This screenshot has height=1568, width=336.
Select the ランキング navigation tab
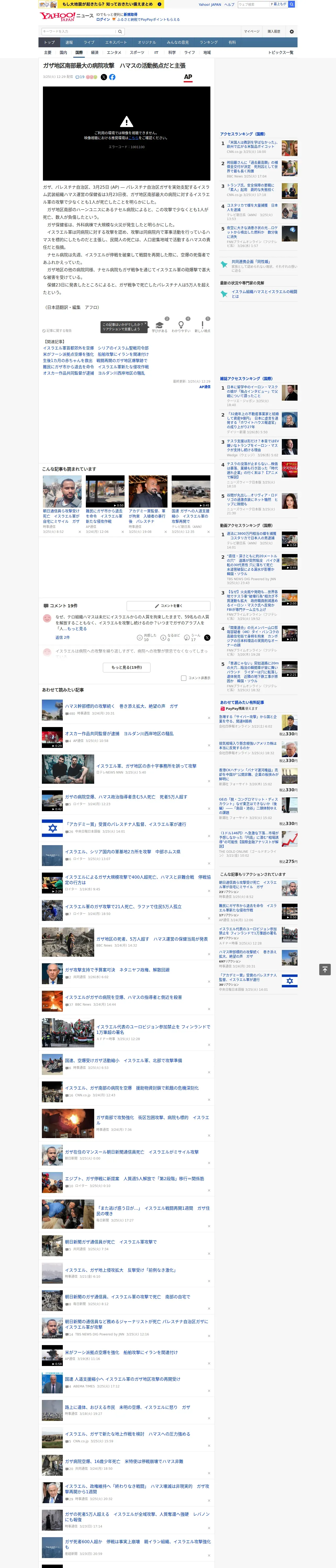coord(209,43)
